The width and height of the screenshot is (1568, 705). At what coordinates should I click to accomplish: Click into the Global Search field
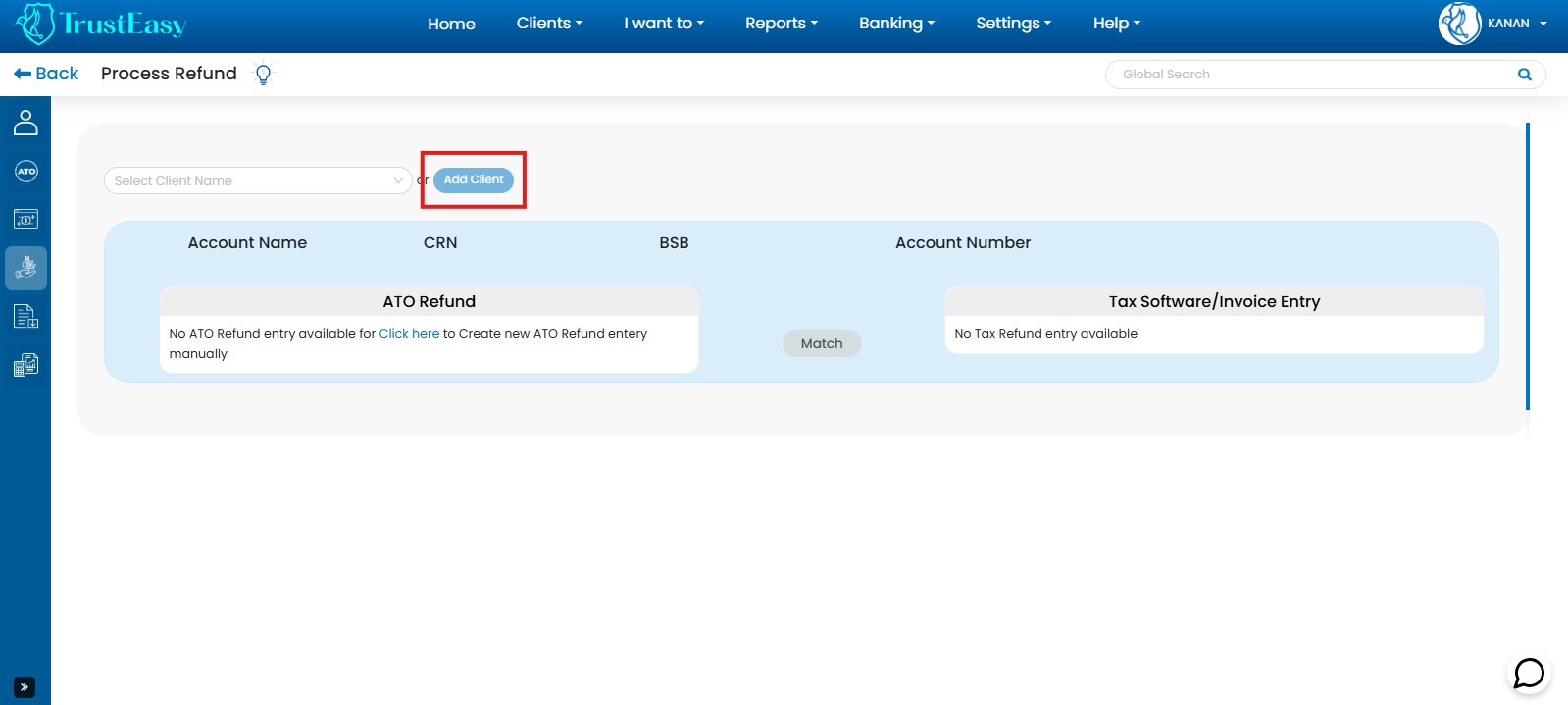[x=1309, y=75]
